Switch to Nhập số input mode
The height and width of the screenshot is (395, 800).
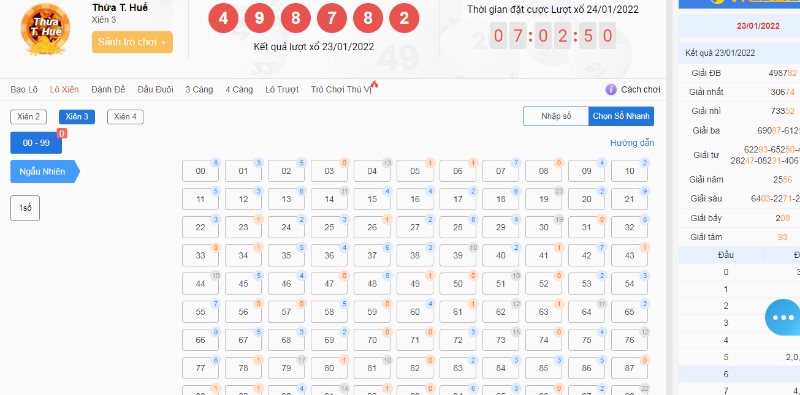click(x=556, y=116)
